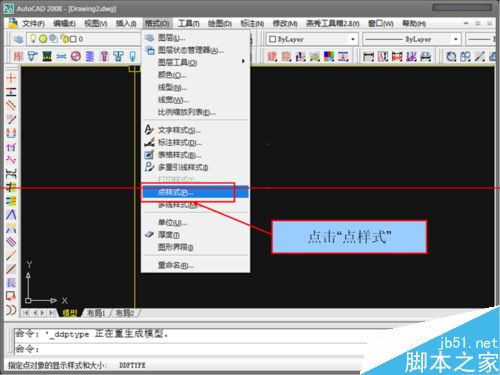Screen dimensions: 500x375
Task: Open the 修改(M) menu
Action: (x=285, y=24)
